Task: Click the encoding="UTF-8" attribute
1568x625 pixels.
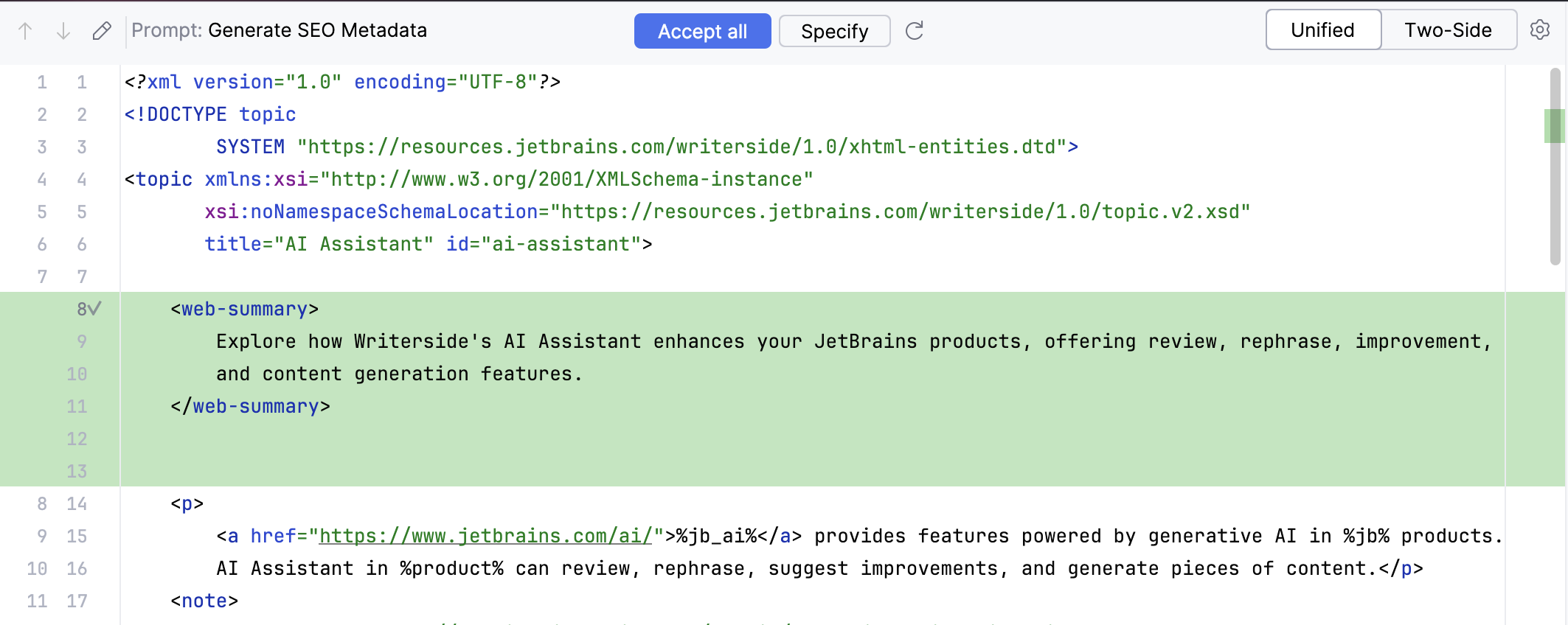Action: (x=445, y=82)
